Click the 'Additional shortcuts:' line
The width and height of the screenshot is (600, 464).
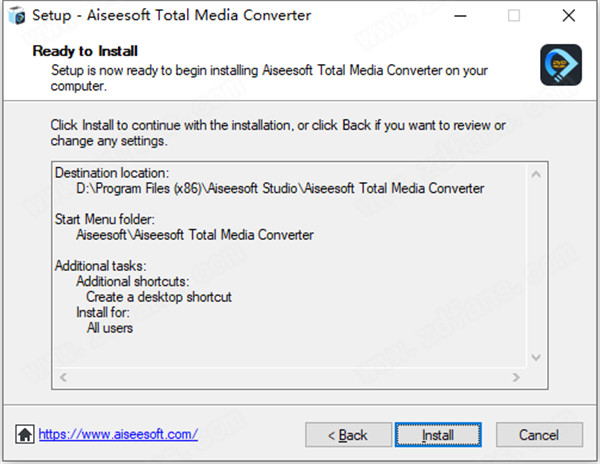coord(132,281)
